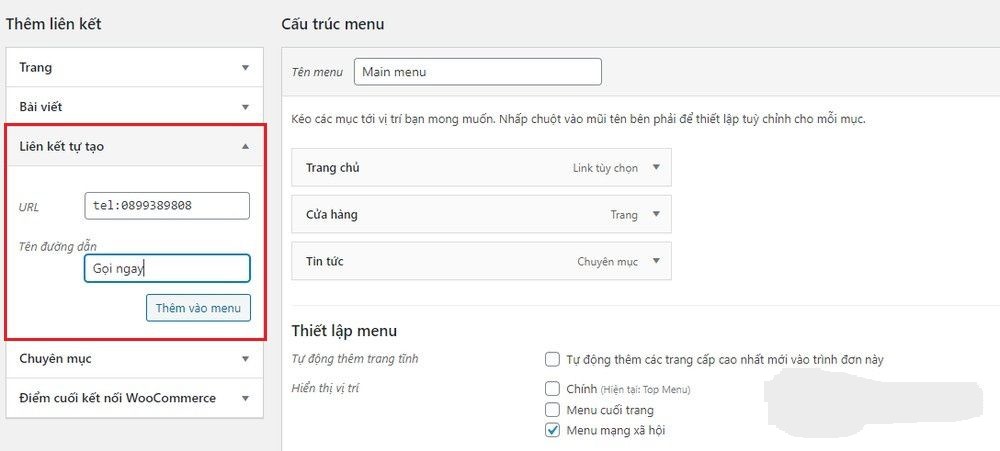Uncheck the Menu mạng xã hội checkbox
The image size is (1000, 451).
click(552, 430)
